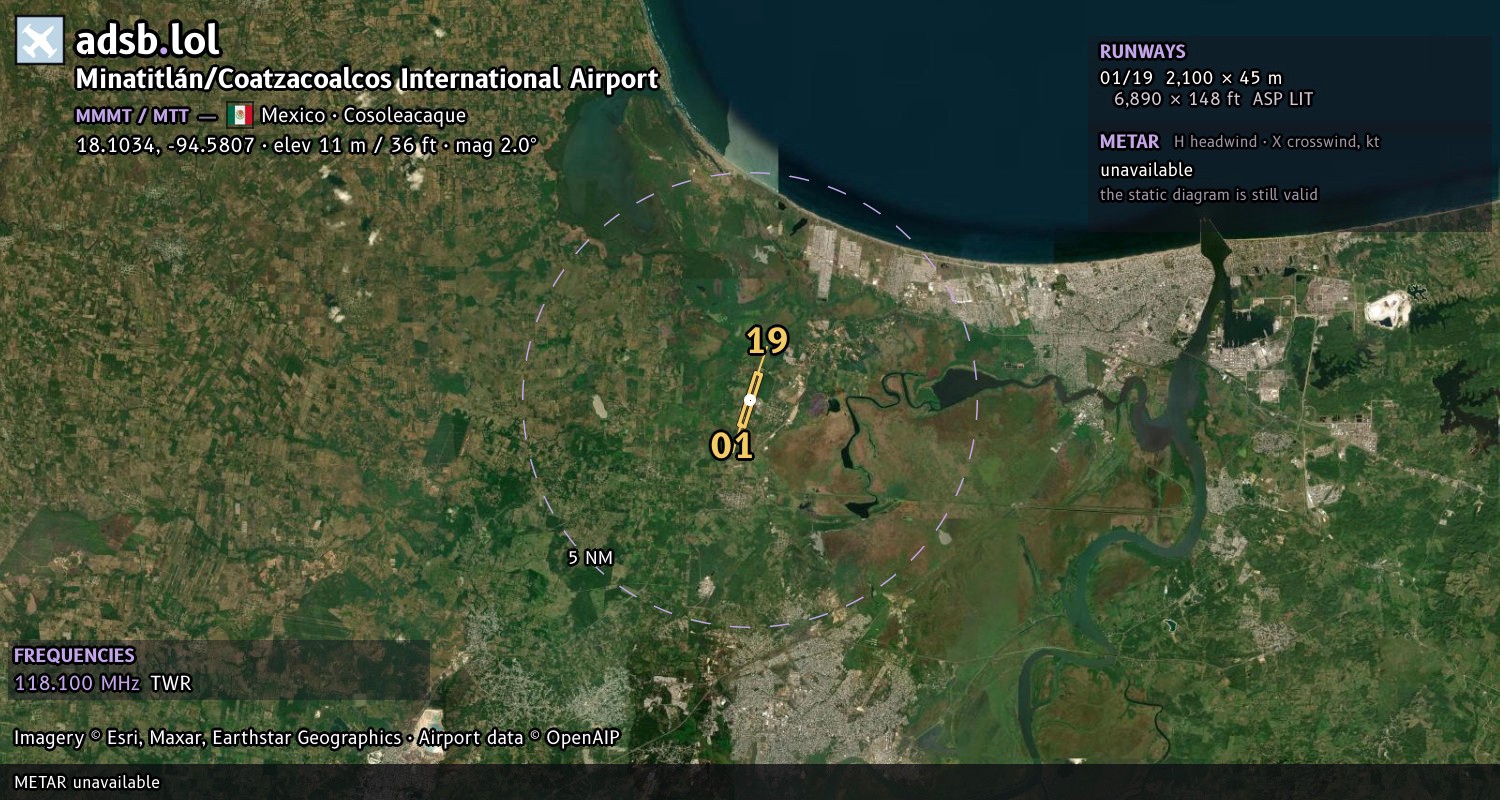
Task: Click the Mexico flag icon
Action: click(x=239, y=114)
